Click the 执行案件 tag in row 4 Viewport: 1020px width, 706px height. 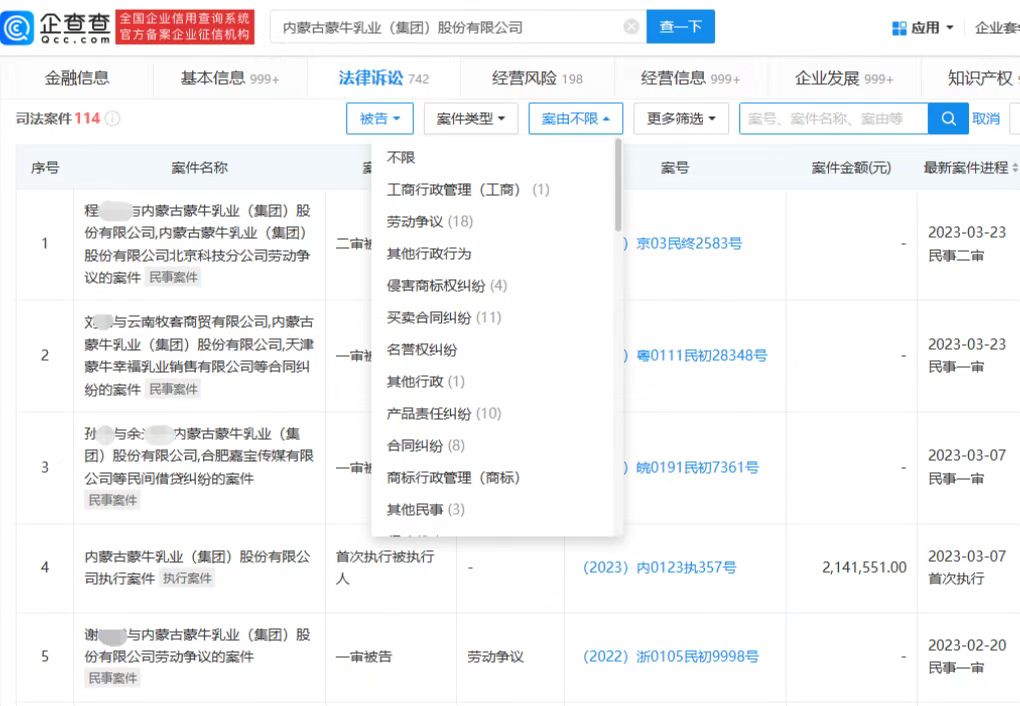(187, 578)
